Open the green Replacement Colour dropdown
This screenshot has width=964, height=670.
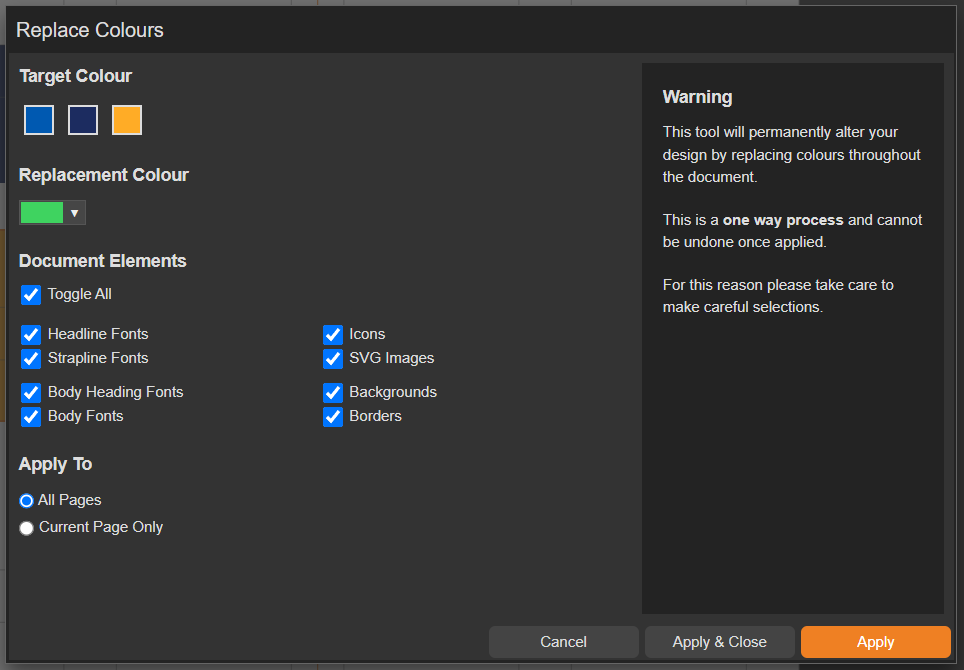(x=43, y=213)
